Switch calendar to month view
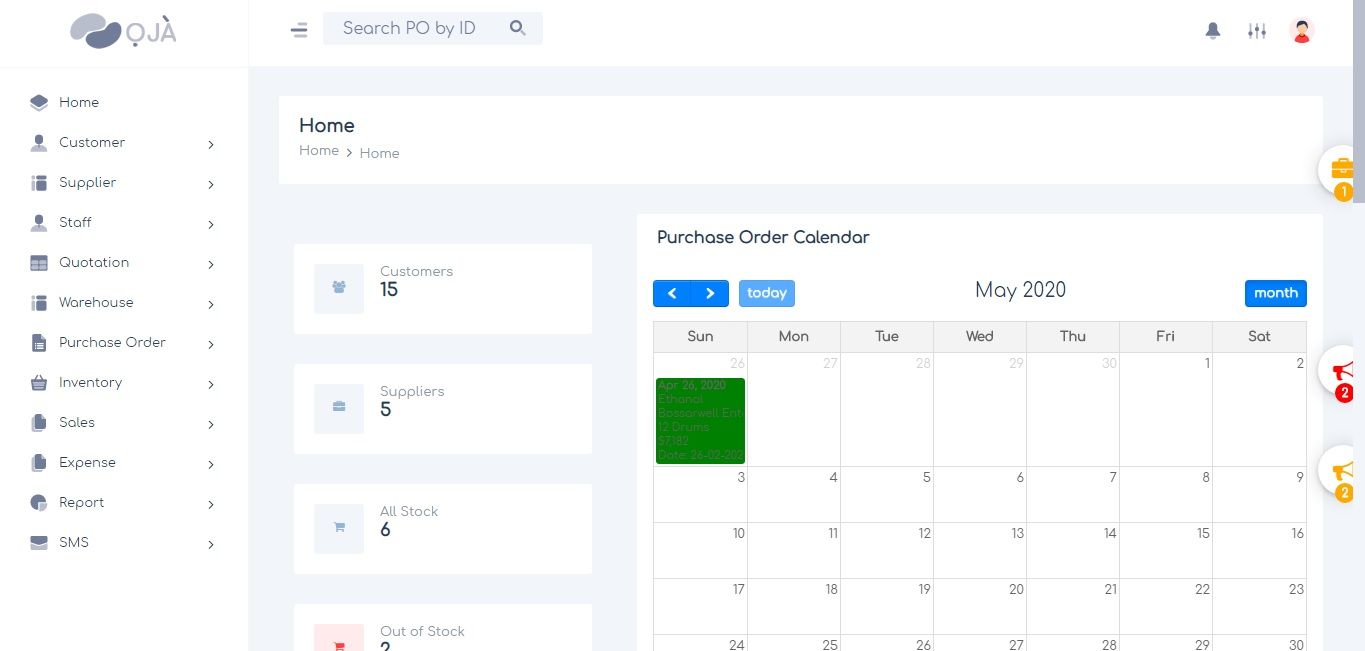Screen dimensions: 1365x651 pos(1275,293)
